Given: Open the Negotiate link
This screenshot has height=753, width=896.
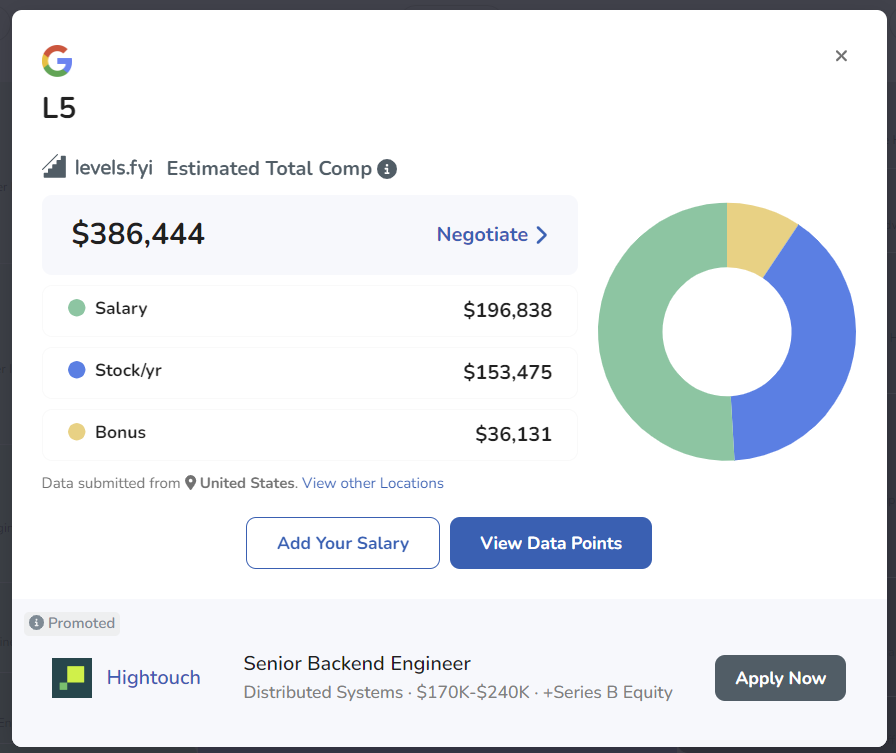Looking at the screenshot, I should pos(482,235).
